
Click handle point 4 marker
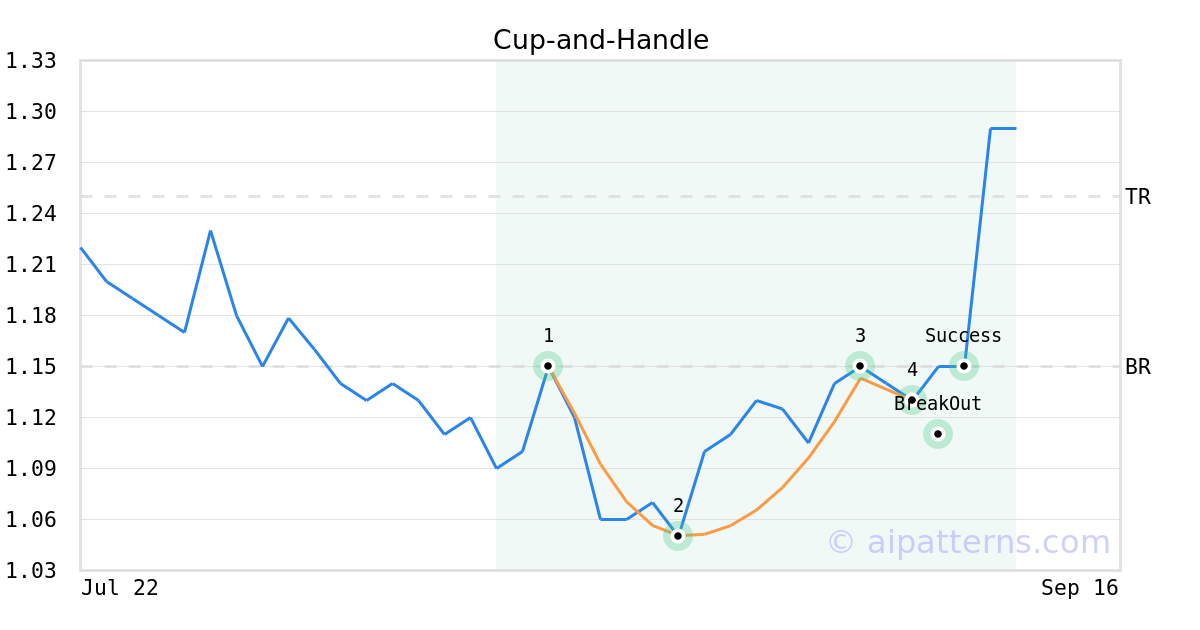(x=912, y=400)
